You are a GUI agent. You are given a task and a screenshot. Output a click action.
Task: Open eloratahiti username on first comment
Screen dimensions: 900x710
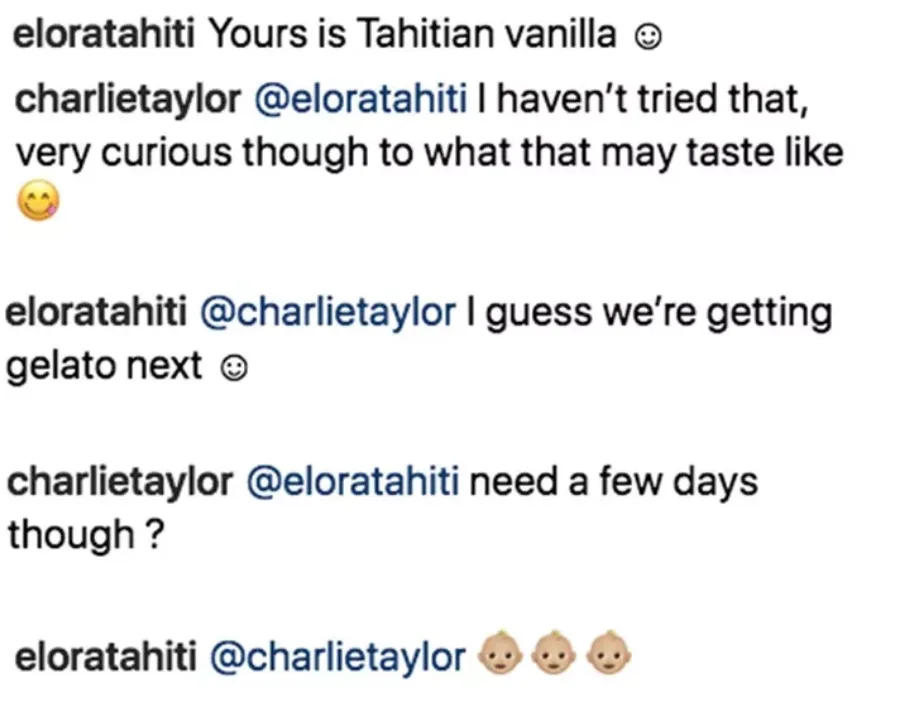point(104,34)
